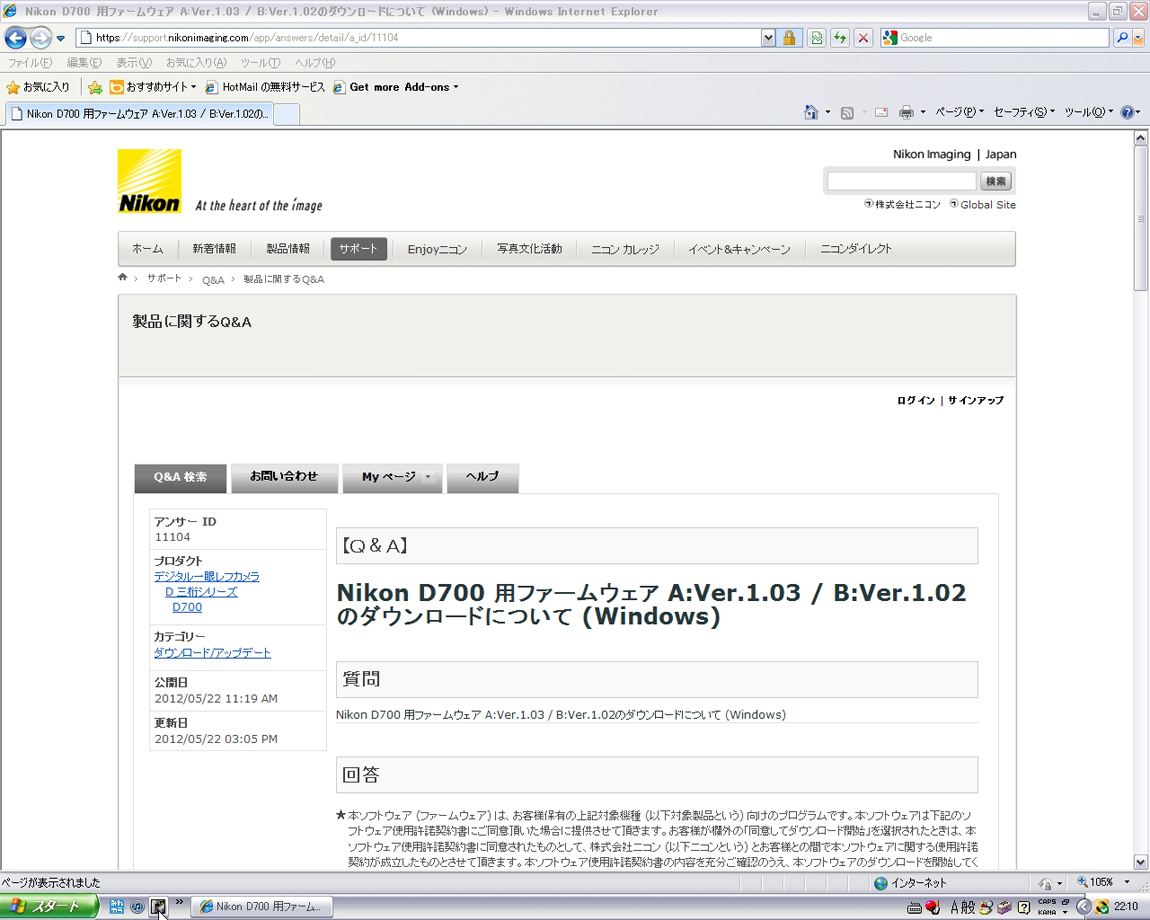Select the Q&A 検索 tab
The width and height of the screenshot is (1150, 920).
pyautogui.click(x=180, y=478)
